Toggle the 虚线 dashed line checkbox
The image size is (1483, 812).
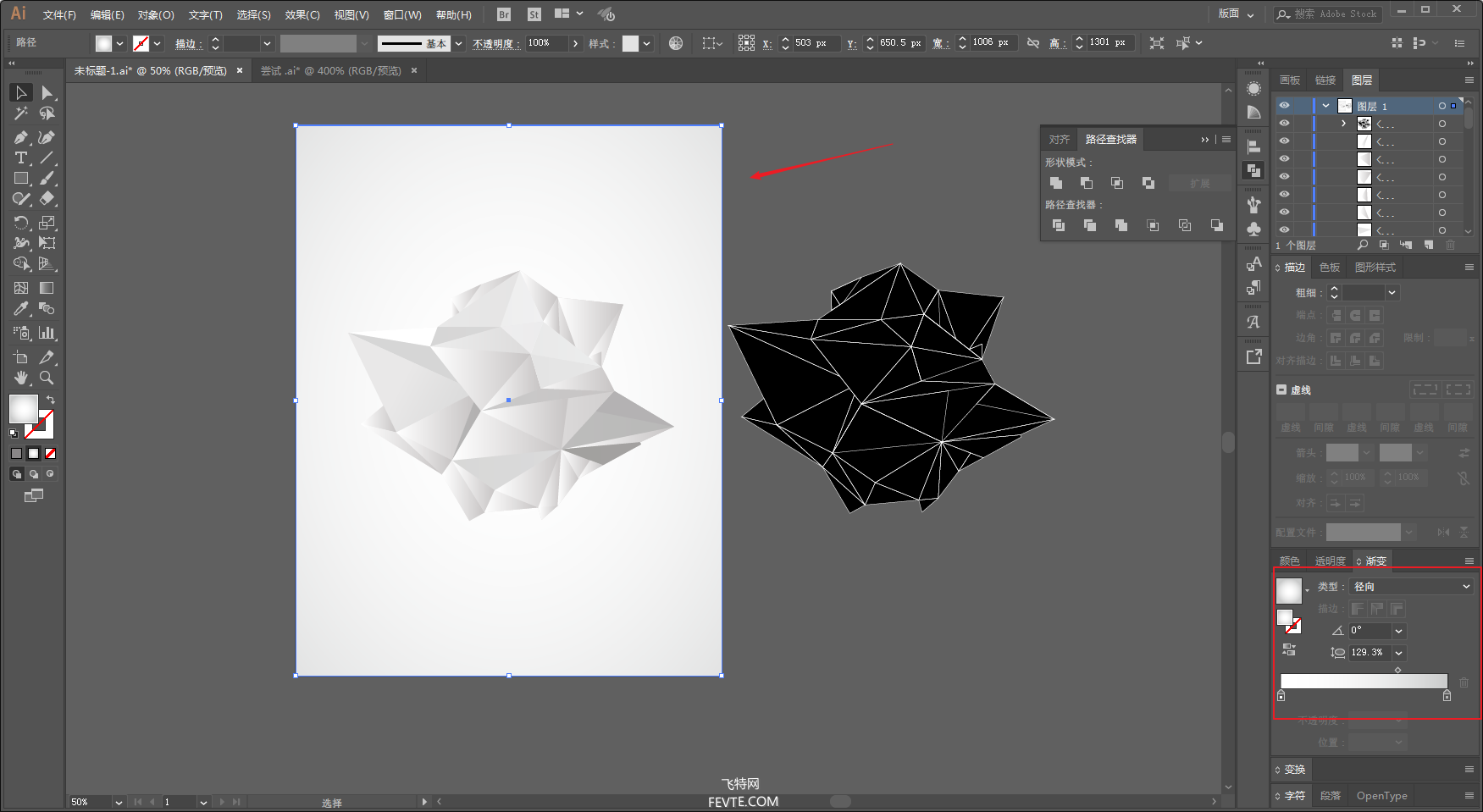1281,389
